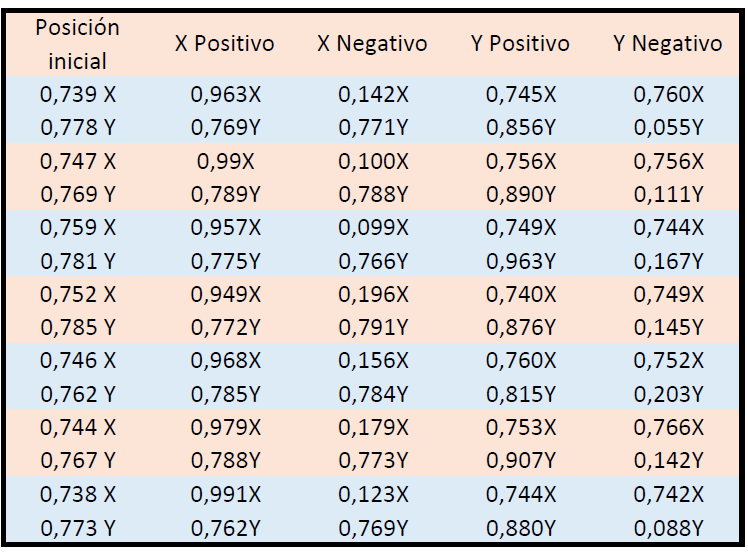This screenshot has height=552, width=748.
Task: Click the 0,957X cell
Action: click(x=225, y=228)
